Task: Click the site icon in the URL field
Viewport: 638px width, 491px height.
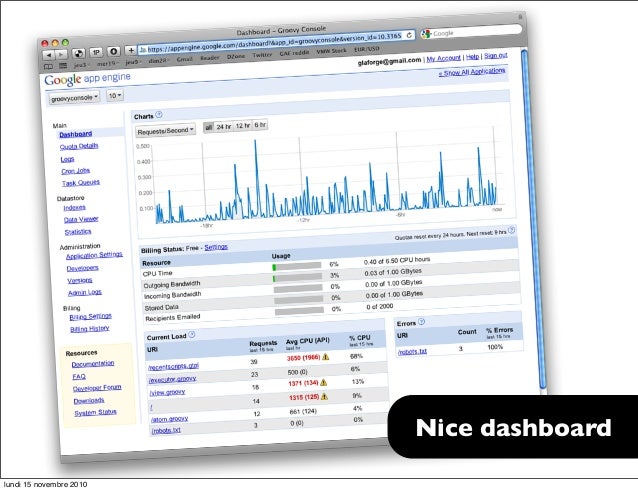Action: (142, 50)
